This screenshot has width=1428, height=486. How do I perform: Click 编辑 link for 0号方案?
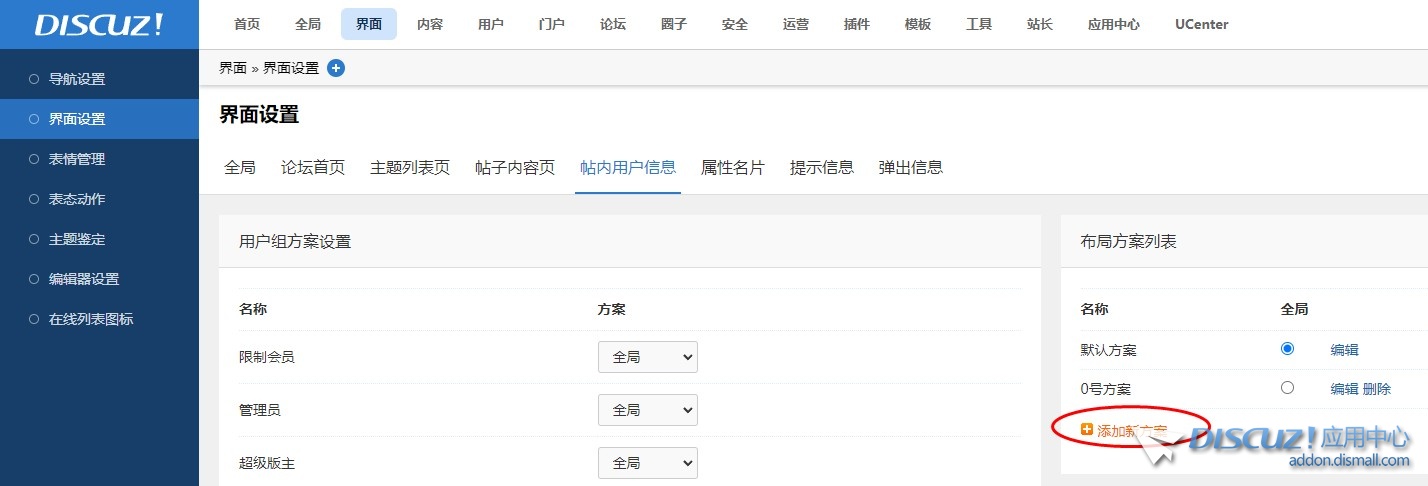click(1344, 389)
